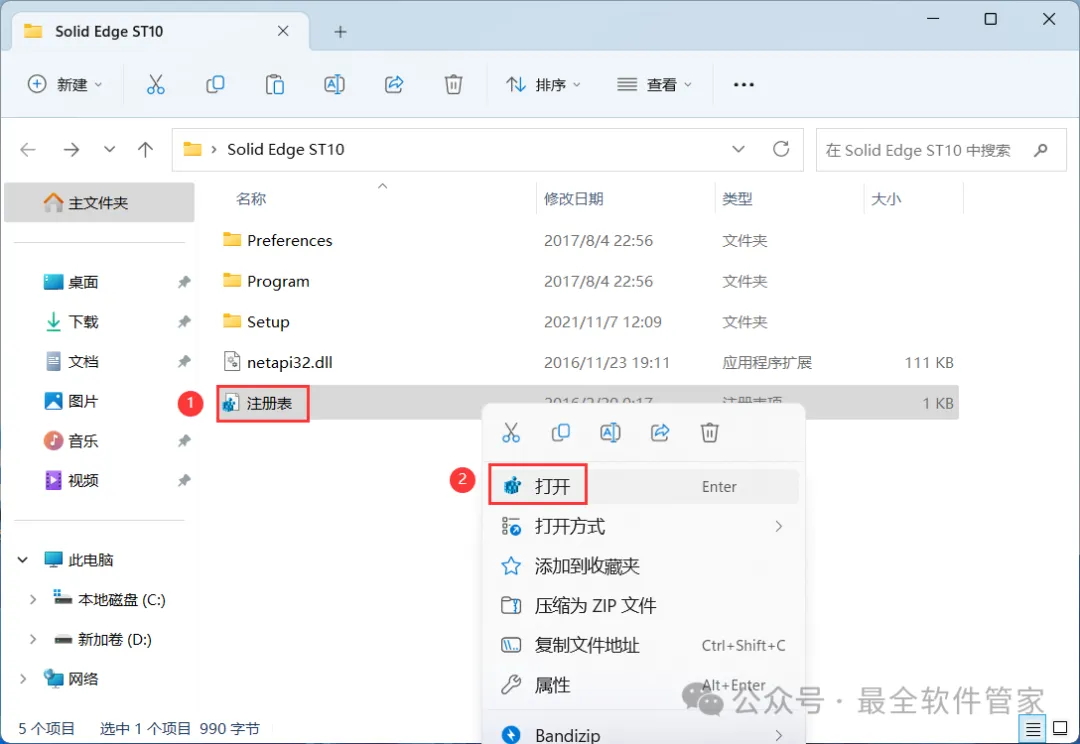Select 复制文件地址 menu entry
Image resolution: width=1080 pixels, height=744 pixels.
pyautogui.click(x=643, y=645)
